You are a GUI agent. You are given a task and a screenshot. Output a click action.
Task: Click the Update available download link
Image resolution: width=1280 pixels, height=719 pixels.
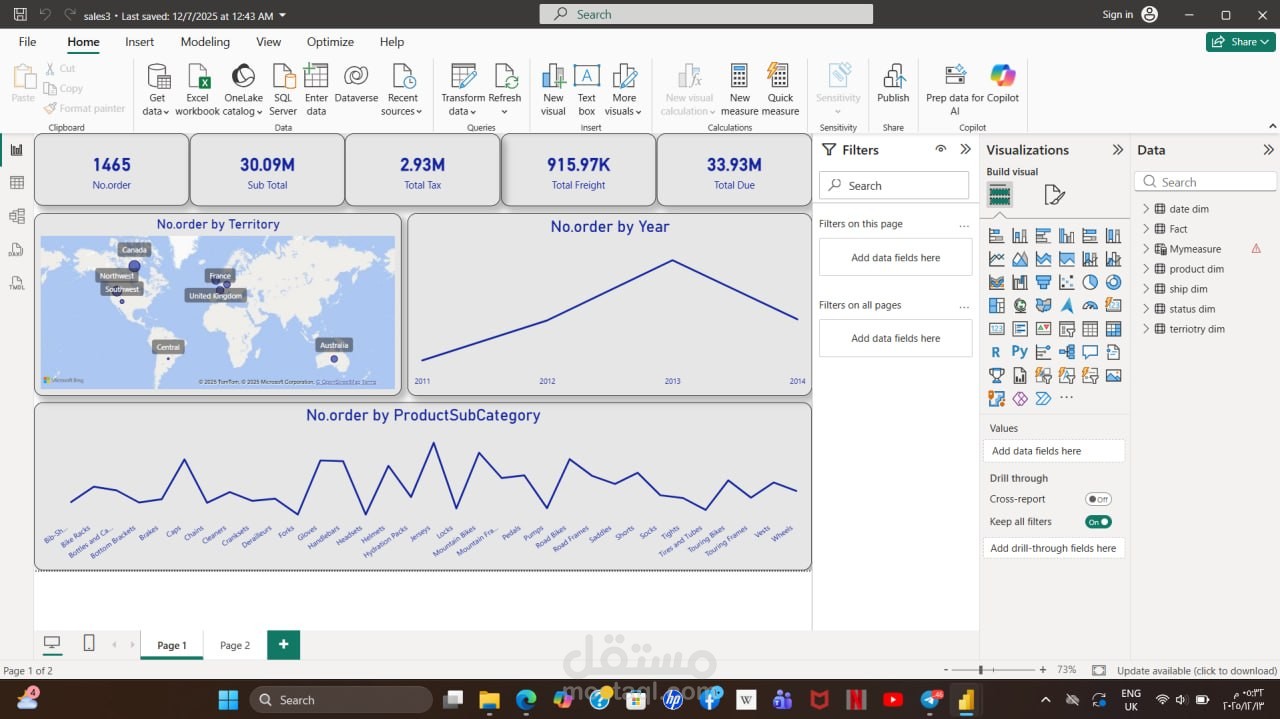(x=1197, y=670)
